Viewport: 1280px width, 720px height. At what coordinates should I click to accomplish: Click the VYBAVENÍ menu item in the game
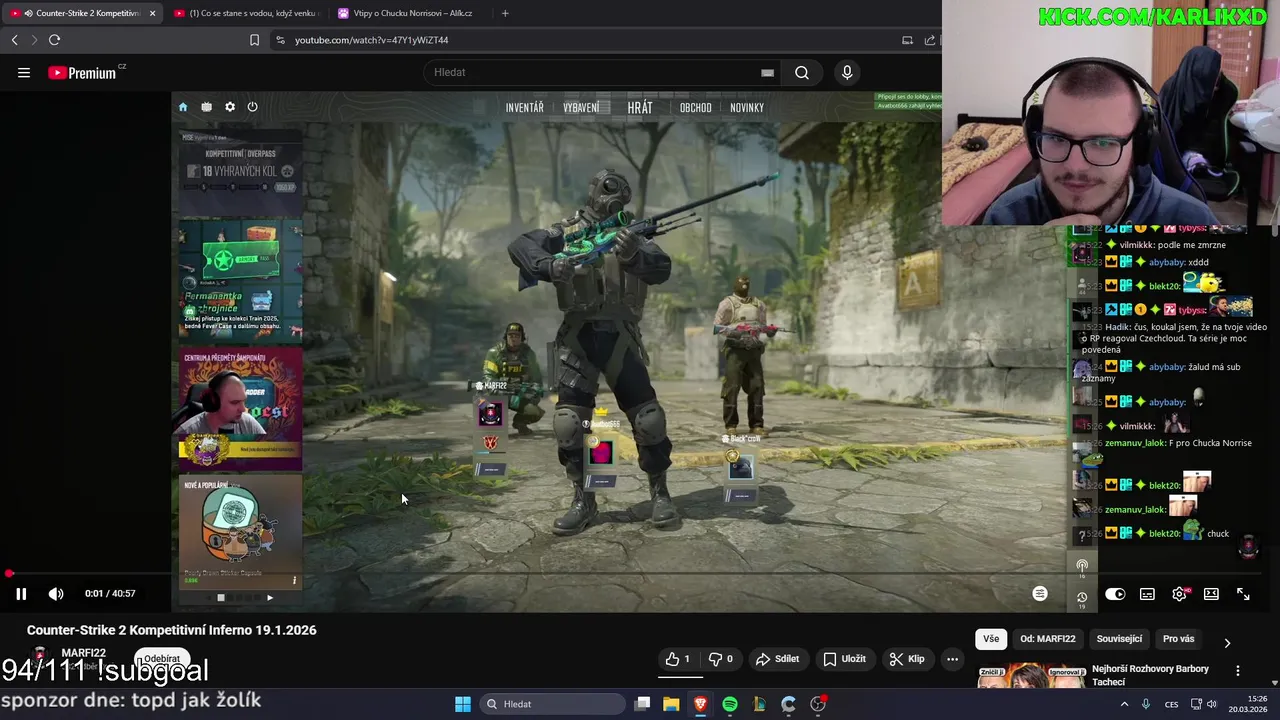(x=581, y=108)
